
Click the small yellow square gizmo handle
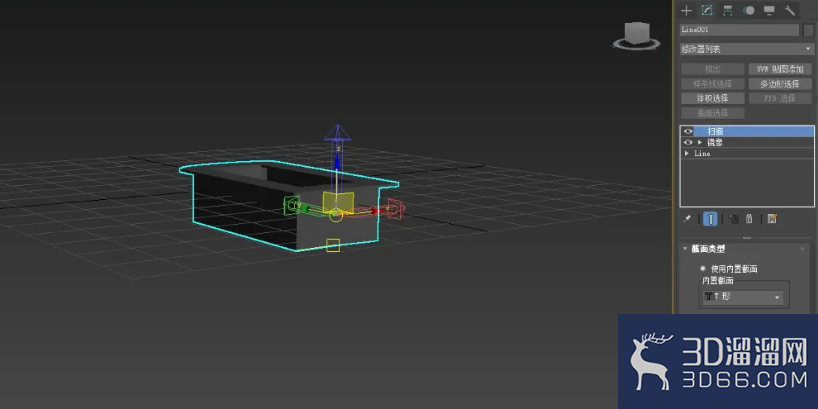point(333,245)
